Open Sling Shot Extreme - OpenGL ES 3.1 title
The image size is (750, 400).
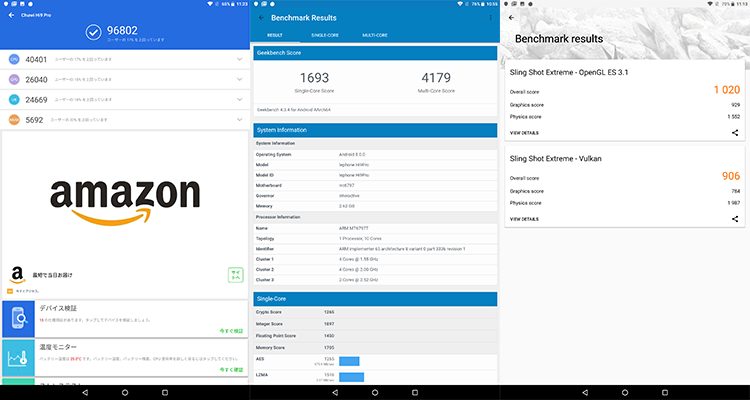(569, 73)
